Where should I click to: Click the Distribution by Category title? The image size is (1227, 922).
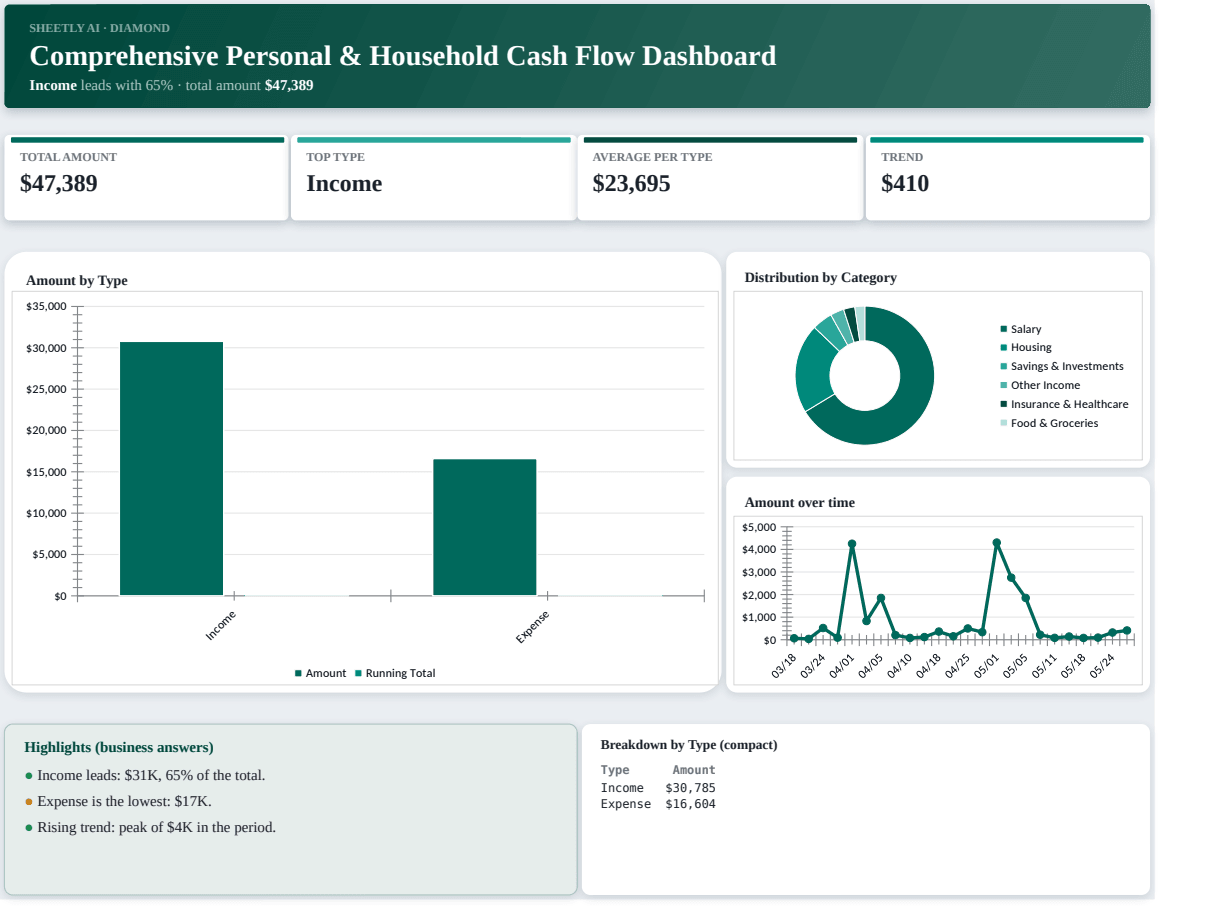click(820, 278)
